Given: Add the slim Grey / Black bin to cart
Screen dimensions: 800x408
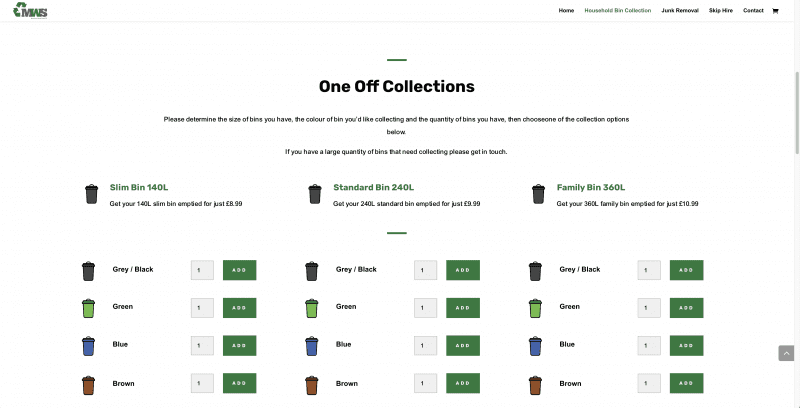Looking at the screenshot, I should [239, 270].
